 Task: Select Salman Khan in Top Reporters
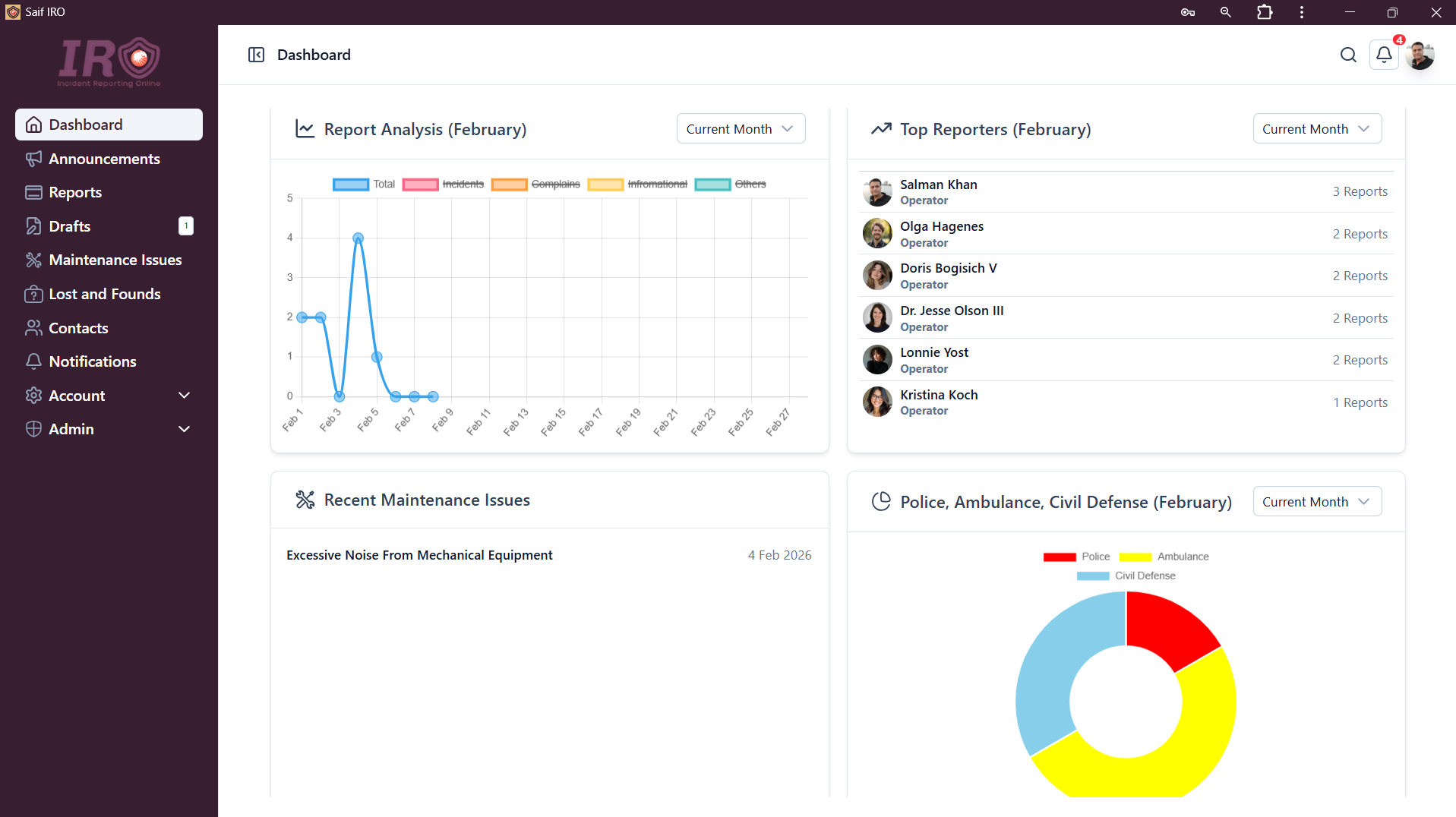[938, 185]
